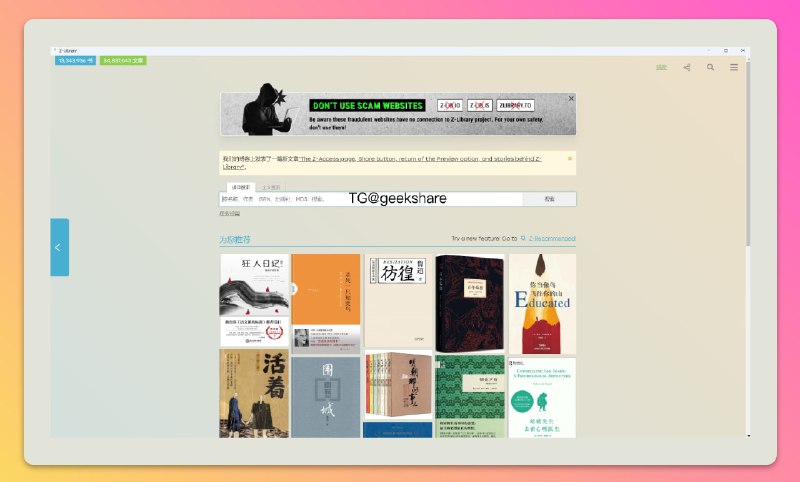Click the green articles count badge
The image size is (800, 482).
point(123,60)
